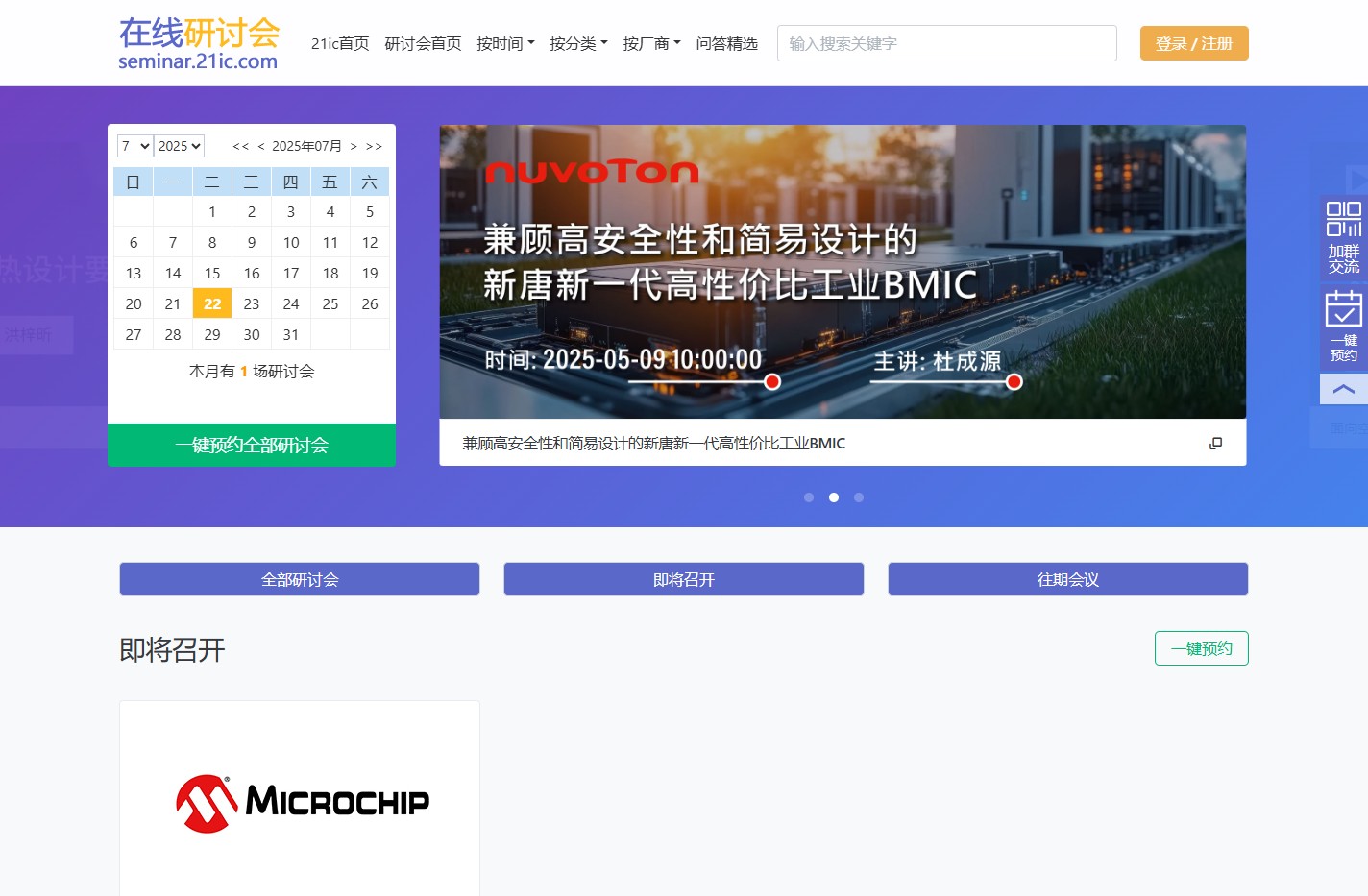Open the 在线研讨会 seminar.21ic.com logo
Screen dimensions: 1368x896
tap(199, 44)
